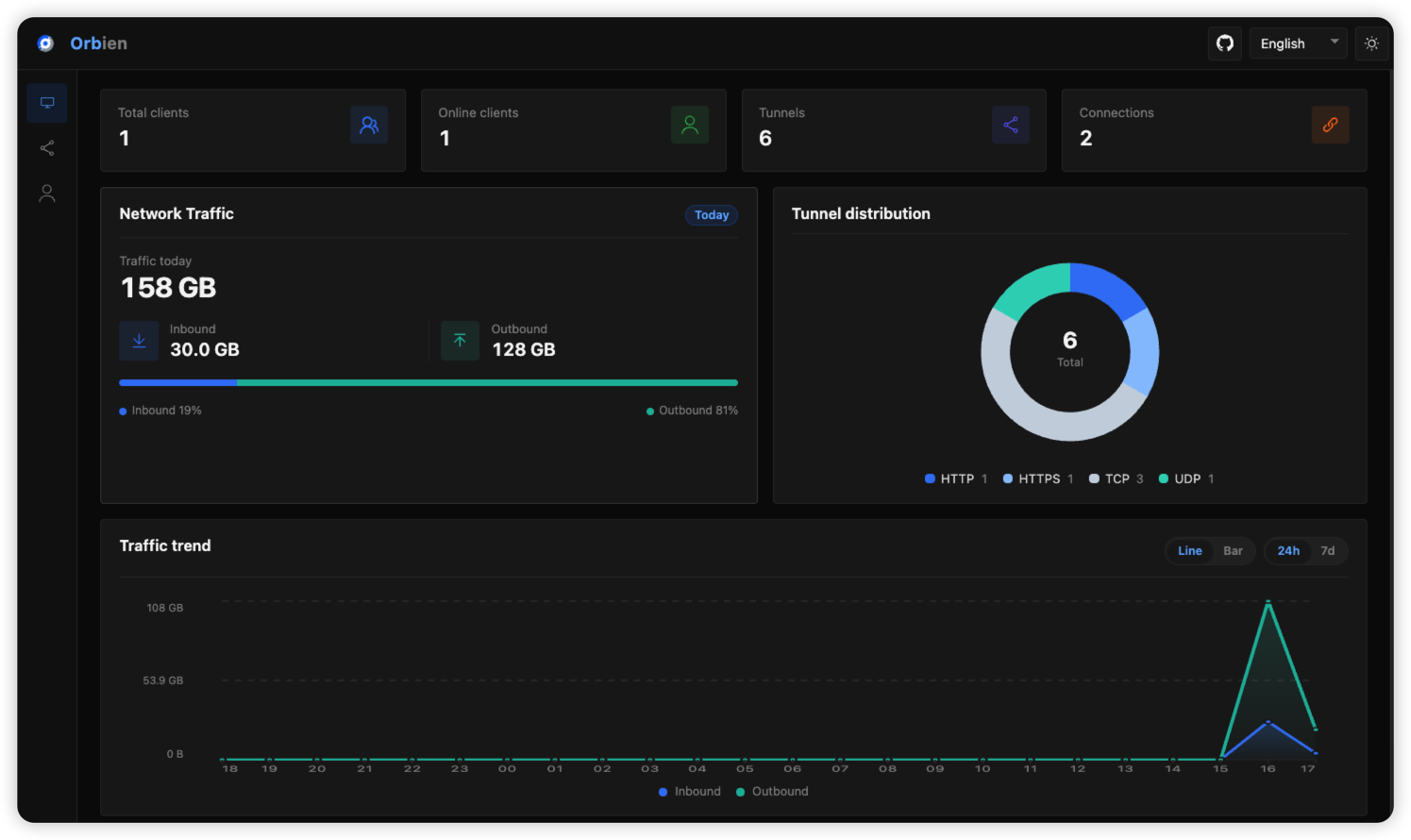This screenshot has height=840, width=1411.
Task: Switch traffic trend to Line chart
Action: [x=1190, y=551]
